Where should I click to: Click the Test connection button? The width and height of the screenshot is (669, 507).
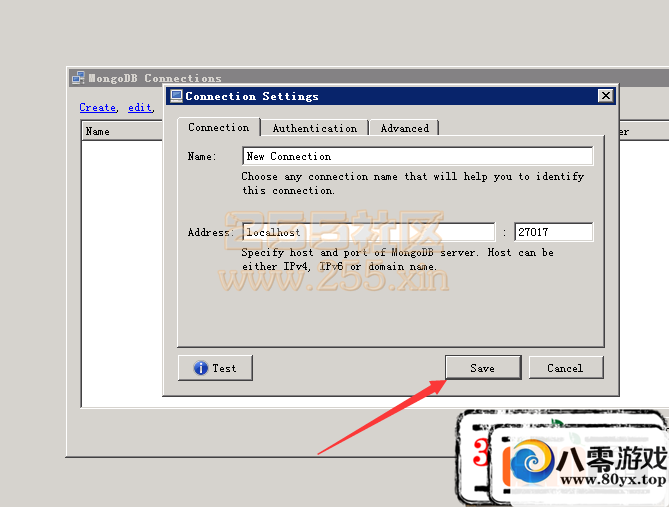click(x=215, y=368)
